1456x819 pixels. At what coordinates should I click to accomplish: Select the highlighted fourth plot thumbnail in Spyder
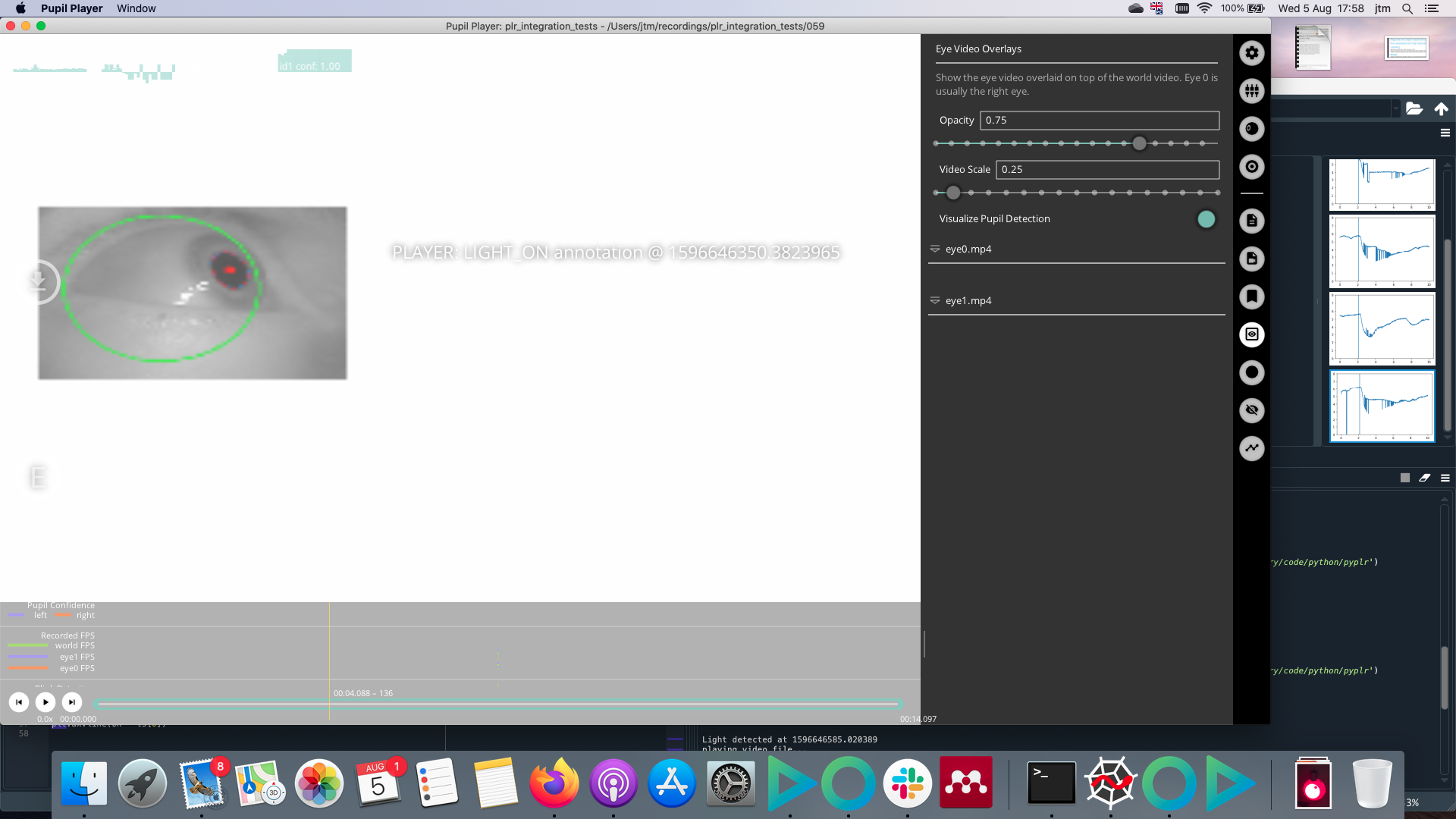pyautogui.click(x=1382, y=406)
